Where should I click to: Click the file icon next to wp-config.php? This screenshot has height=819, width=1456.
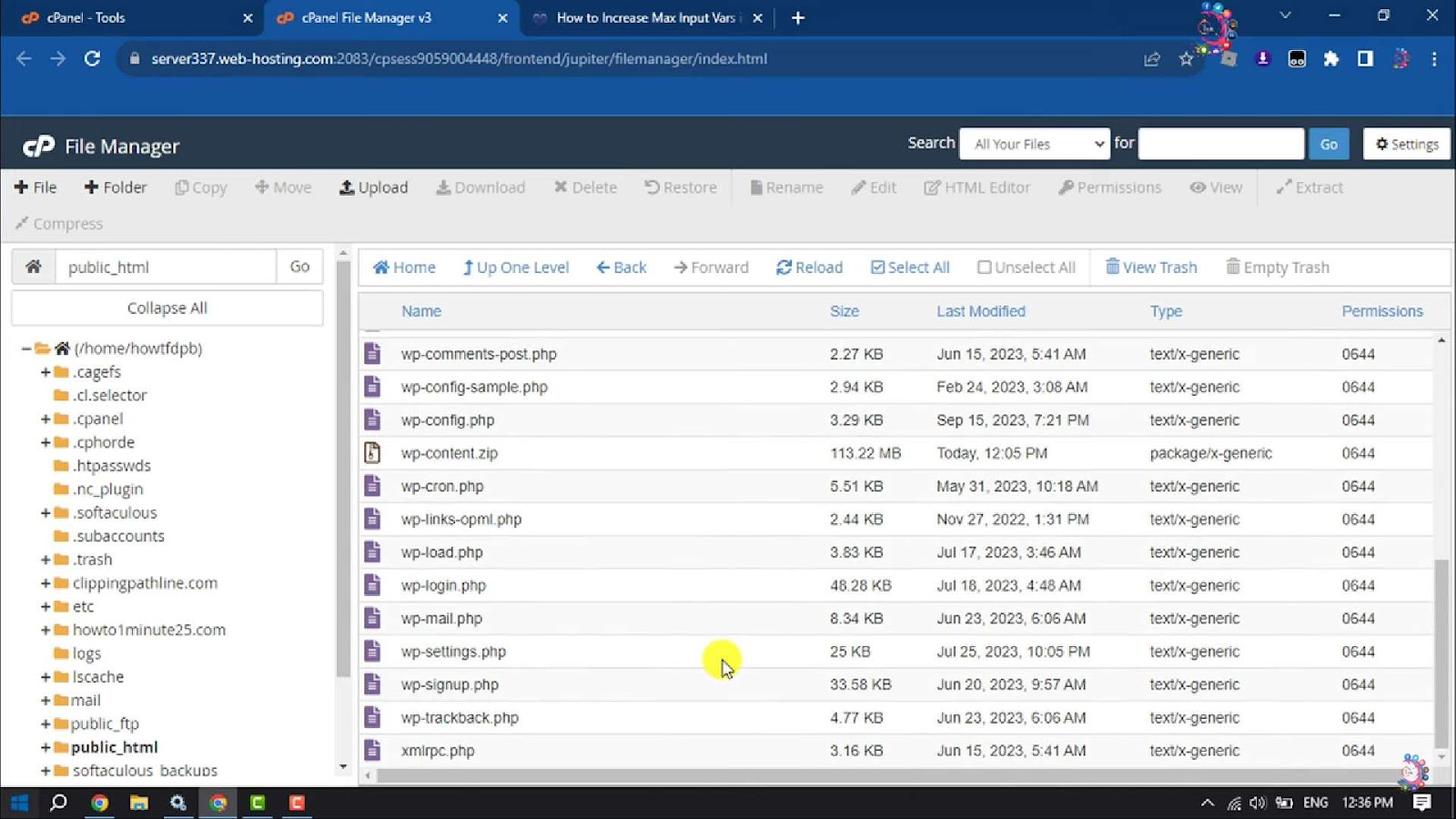click(x=372, y=420)
